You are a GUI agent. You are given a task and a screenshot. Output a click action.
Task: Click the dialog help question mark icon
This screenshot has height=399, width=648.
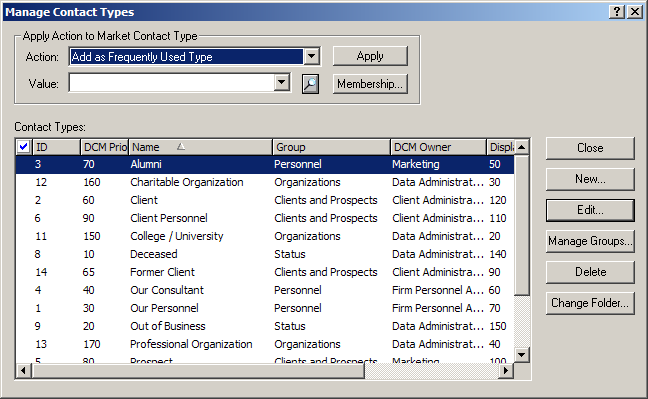pos(616,12)
